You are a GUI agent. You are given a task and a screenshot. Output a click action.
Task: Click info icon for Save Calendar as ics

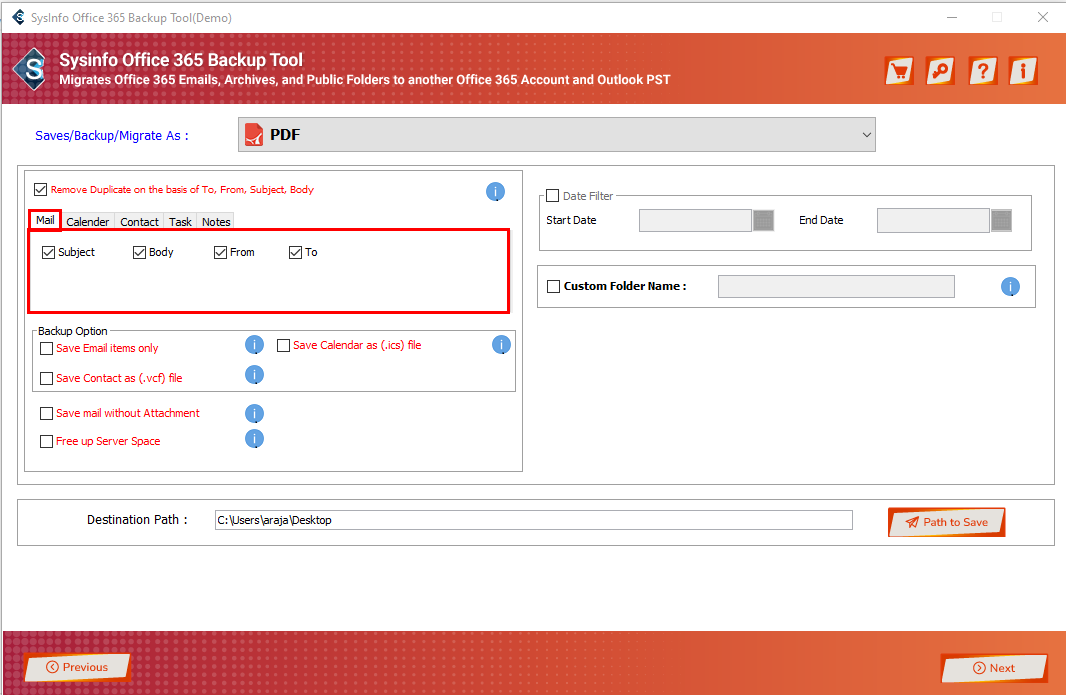501,345
